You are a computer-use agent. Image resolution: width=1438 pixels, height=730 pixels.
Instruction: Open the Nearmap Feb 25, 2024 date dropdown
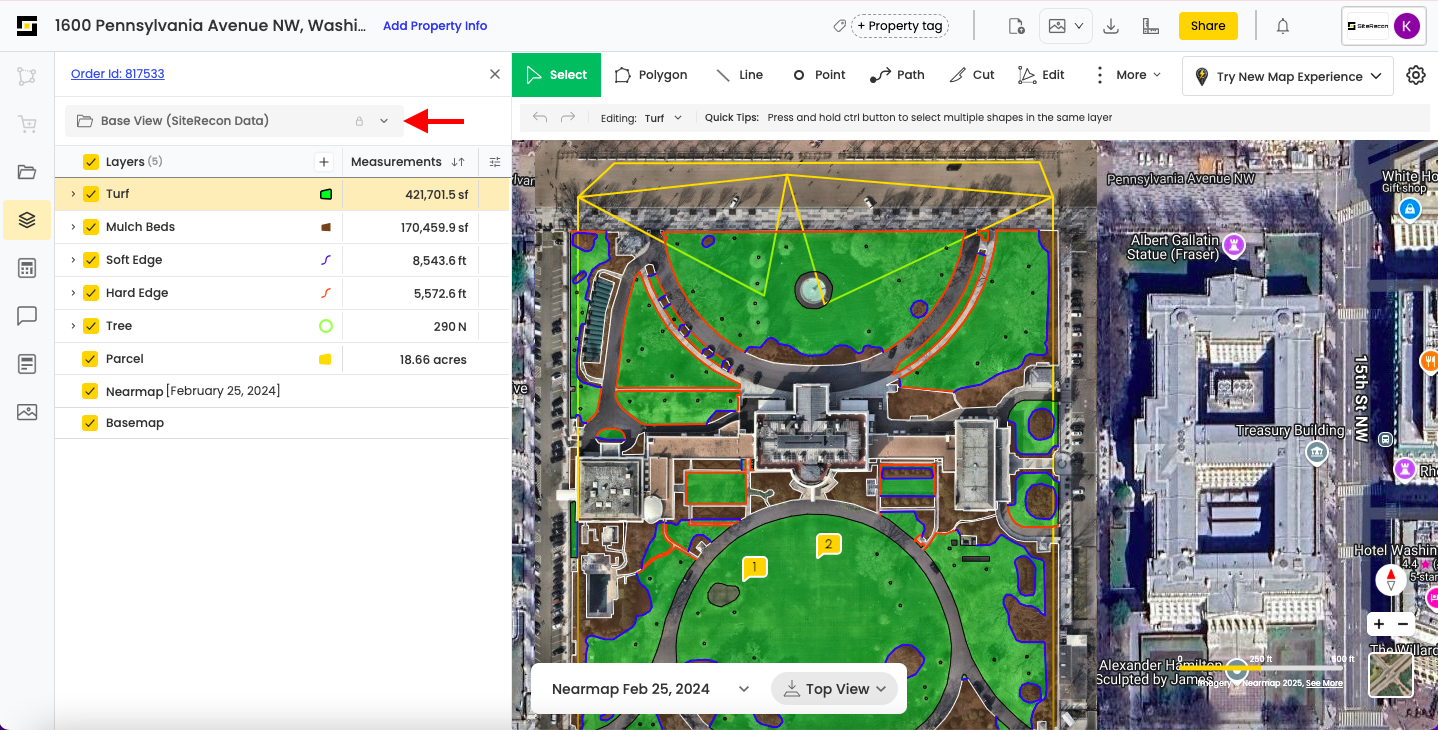[650, 689]
